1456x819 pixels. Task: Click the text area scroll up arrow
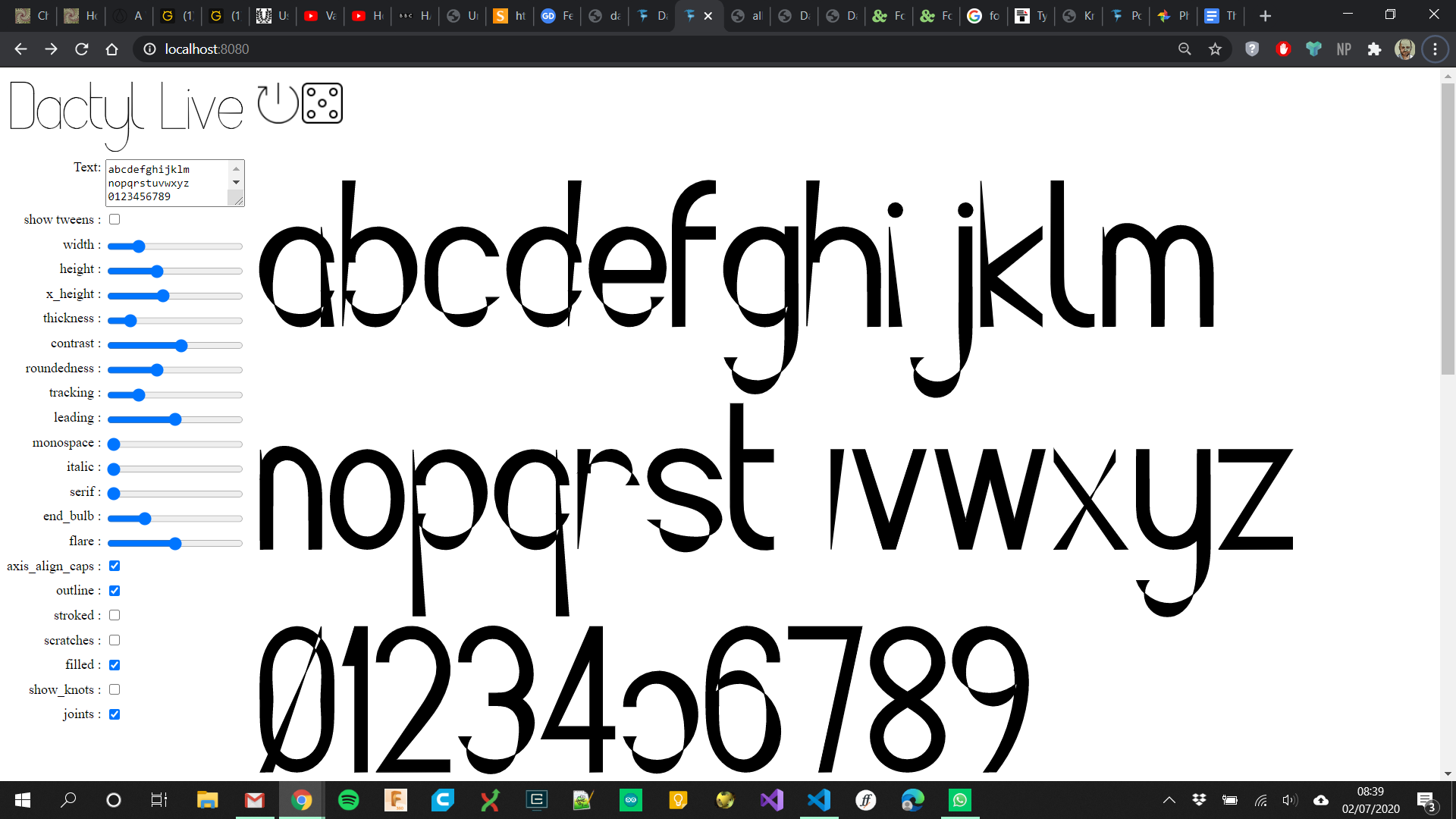click(236, 168)
